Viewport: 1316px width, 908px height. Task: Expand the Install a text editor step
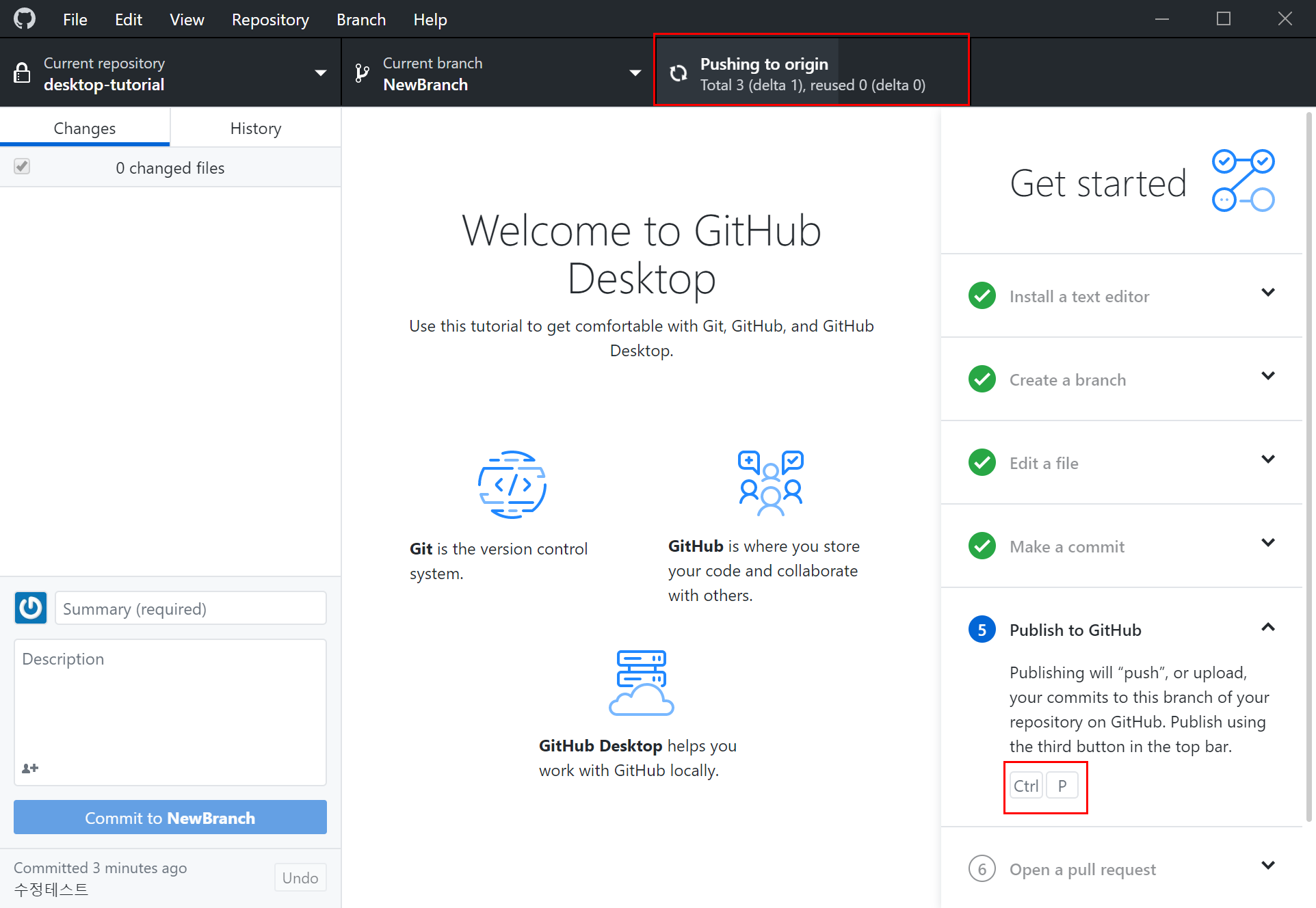click(x=1268, y=293)
